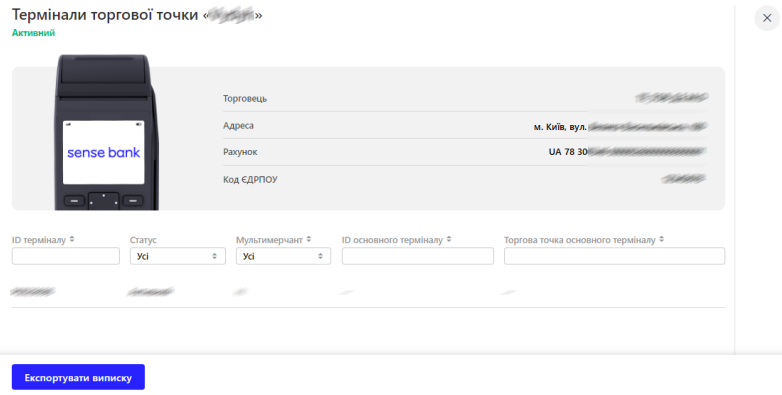Click the Експортувати виписку button
This screenshot has width=782, height=395.
[78, 377]
